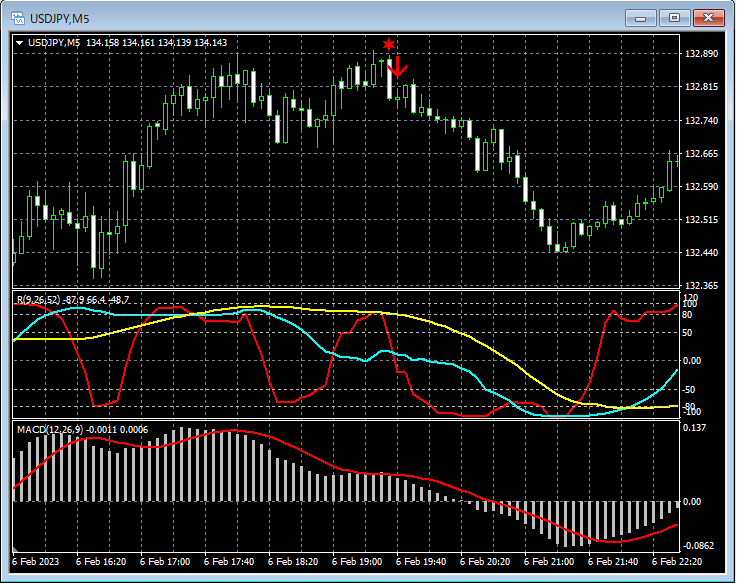
Task: Open the dropdown triangle beside USDJPY,M5 label
Action: coord(19,43)
